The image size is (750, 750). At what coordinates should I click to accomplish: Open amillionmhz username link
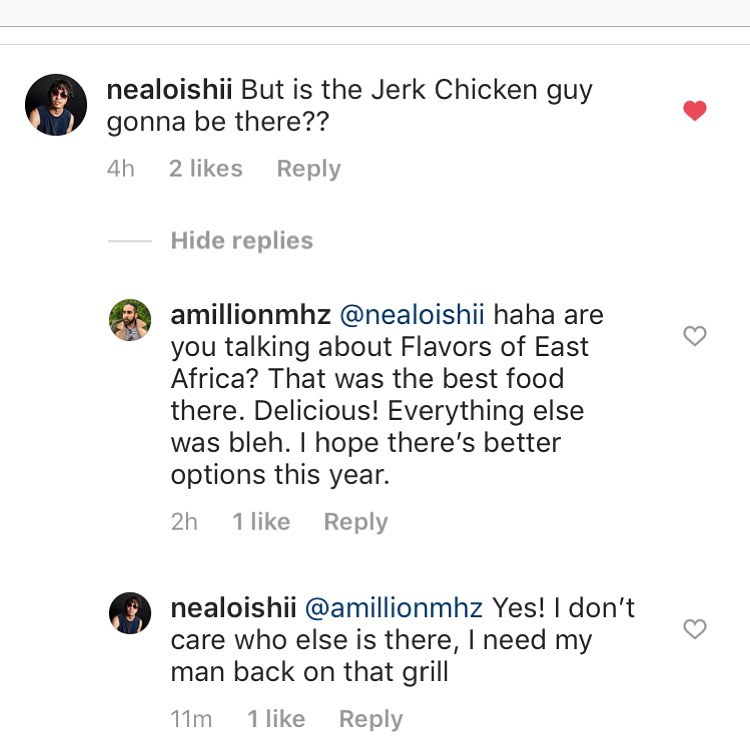(x=250, y=315)
